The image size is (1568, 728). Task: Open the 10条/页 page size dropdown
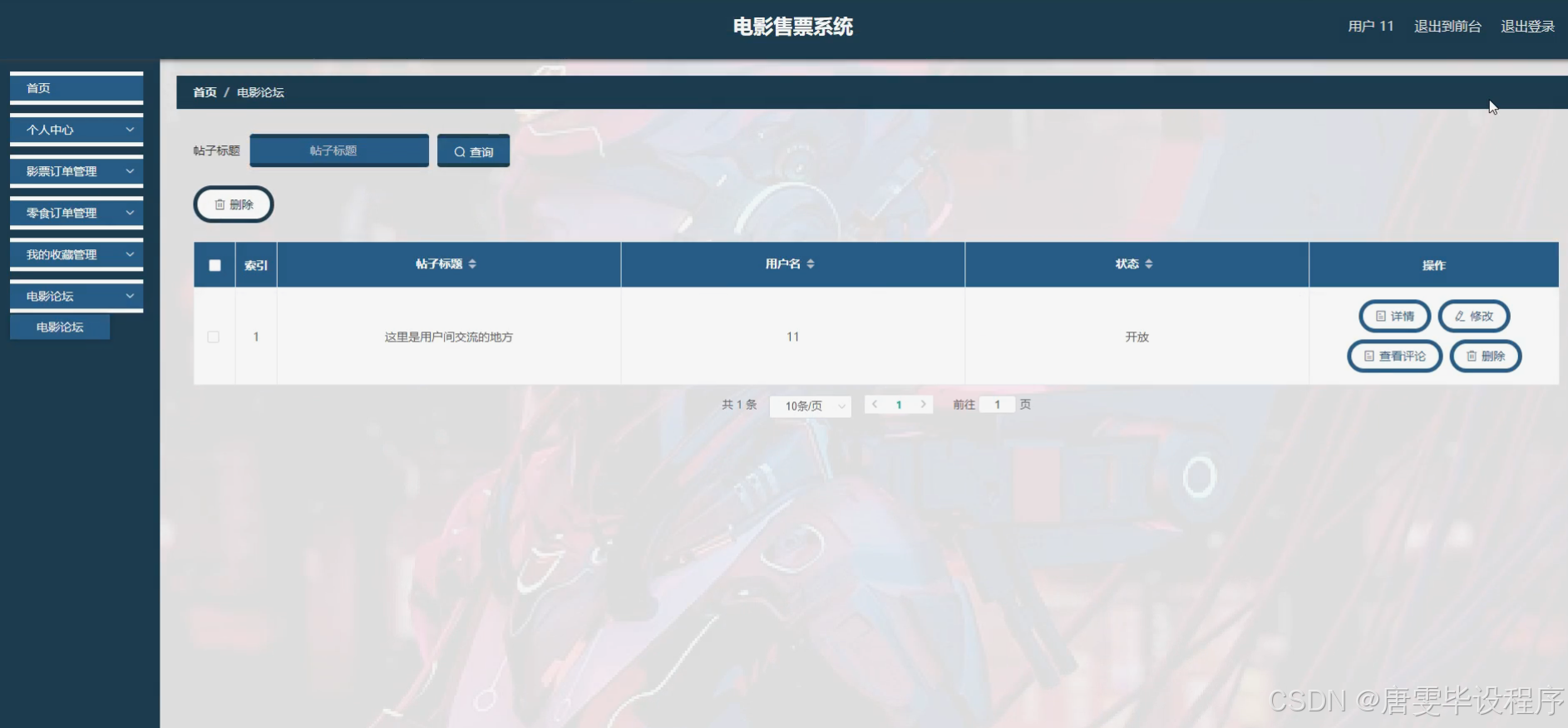click(x=811, y=406)
